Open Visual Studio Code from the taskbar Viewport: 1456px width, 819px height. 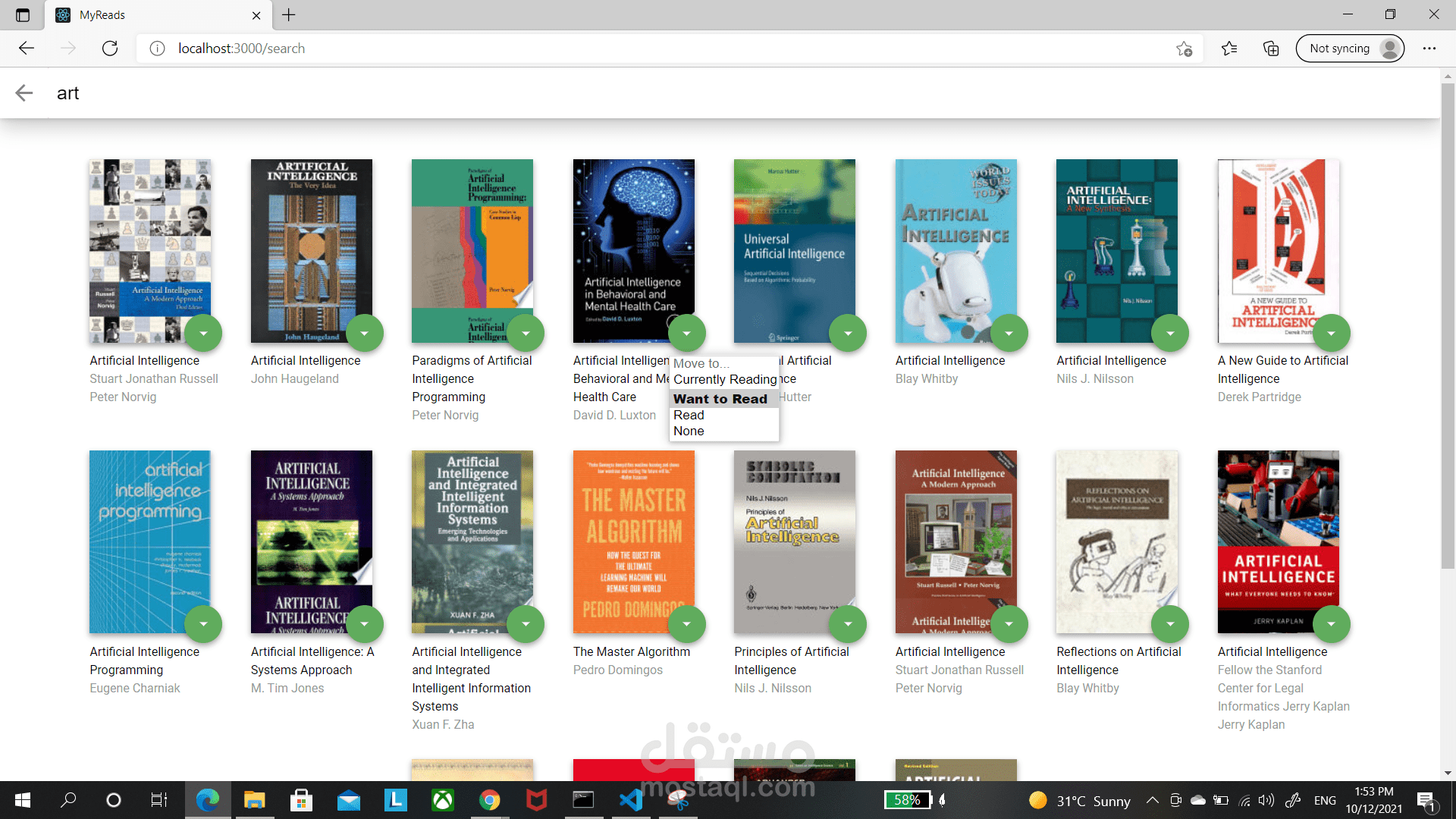(x=630, y=799)
